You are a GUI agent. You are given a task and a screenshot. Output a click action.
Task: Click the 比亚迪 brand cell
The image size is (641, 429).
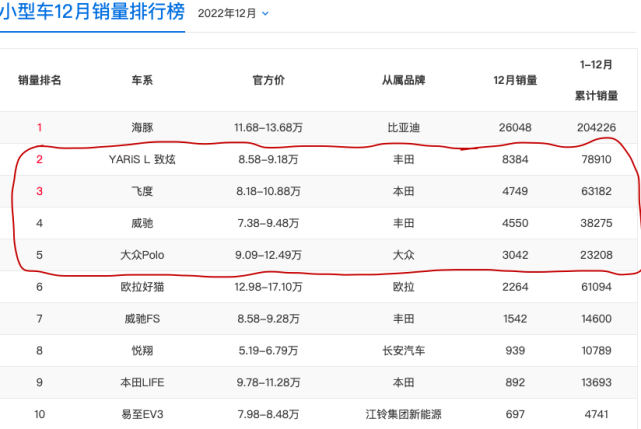(403, 128)
